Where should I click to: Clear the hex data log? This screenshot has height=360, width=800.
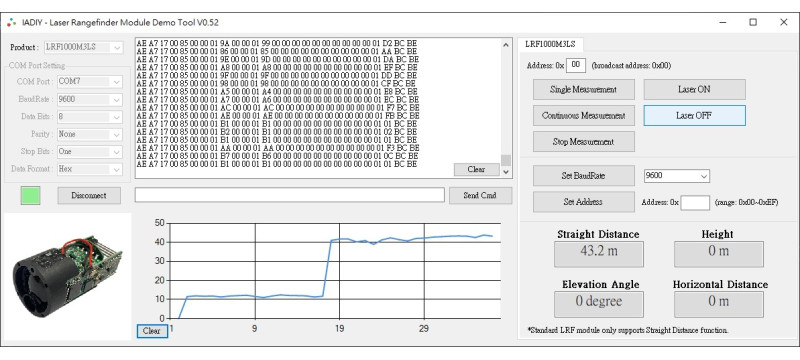(x=477, y=169)
